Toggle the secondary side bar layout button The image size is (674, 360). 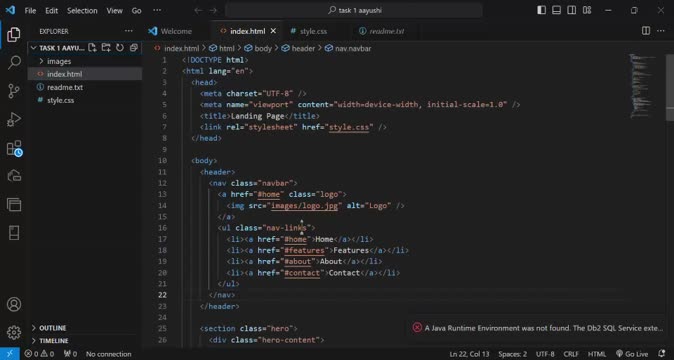pyautogui.click(x=572, y=10)
